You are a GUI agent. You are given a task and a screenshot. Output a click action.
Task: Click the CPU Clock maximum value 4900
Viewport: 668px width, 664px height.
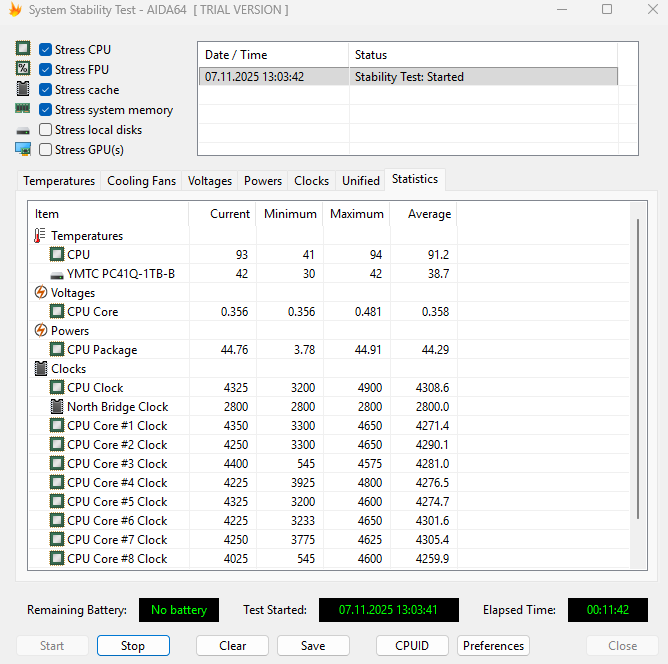point(370,388)
